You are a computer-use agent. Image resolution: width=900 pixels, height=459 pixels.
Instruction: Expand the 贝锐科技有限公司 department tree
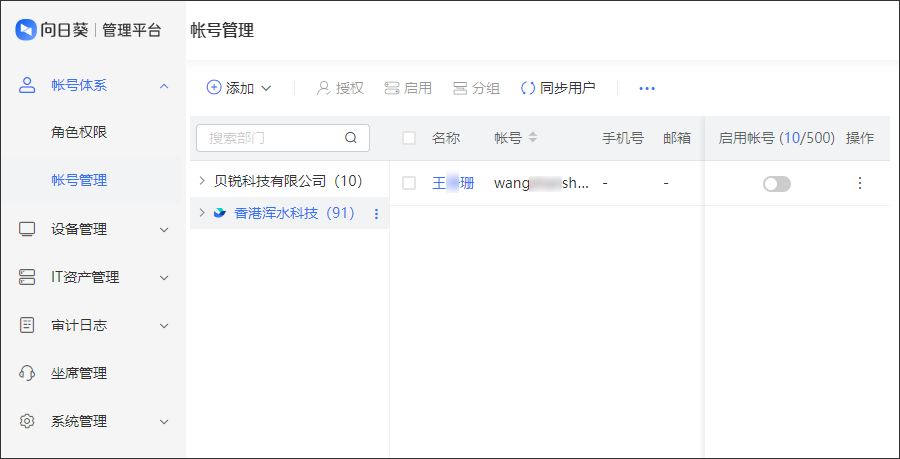(202, 181)
